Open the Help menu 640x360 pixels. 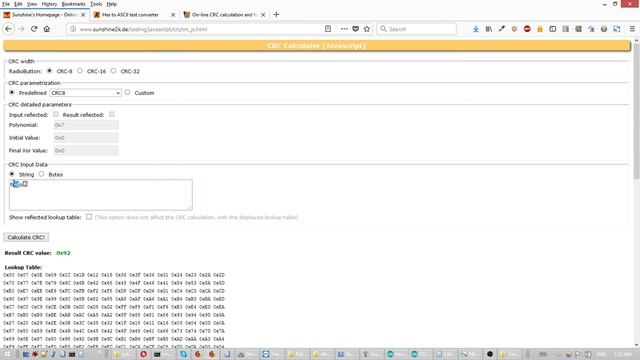click(111, 4)
